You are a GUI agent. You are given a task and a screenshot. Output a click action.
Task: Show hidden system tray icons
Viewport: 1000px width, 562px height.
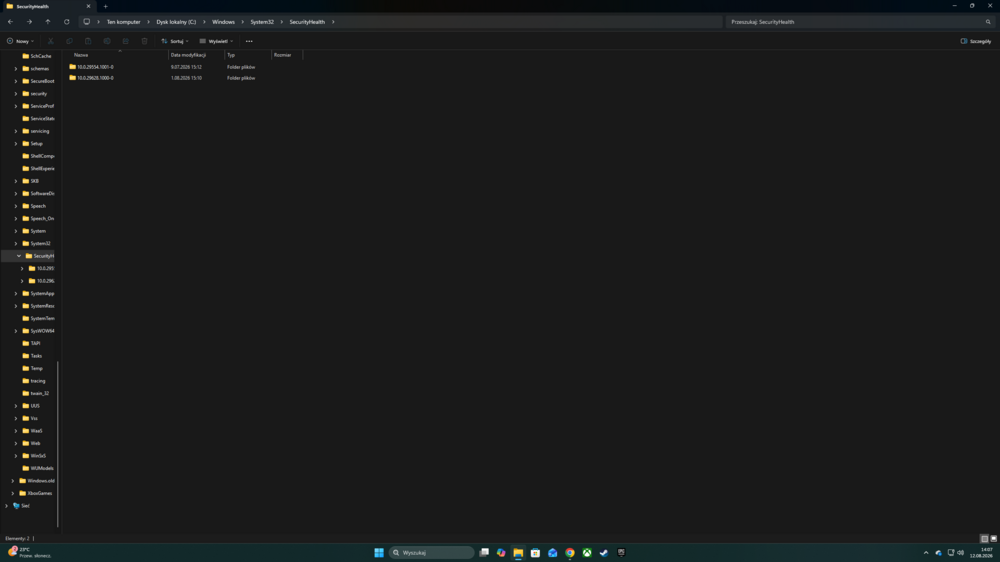(926, 552)
